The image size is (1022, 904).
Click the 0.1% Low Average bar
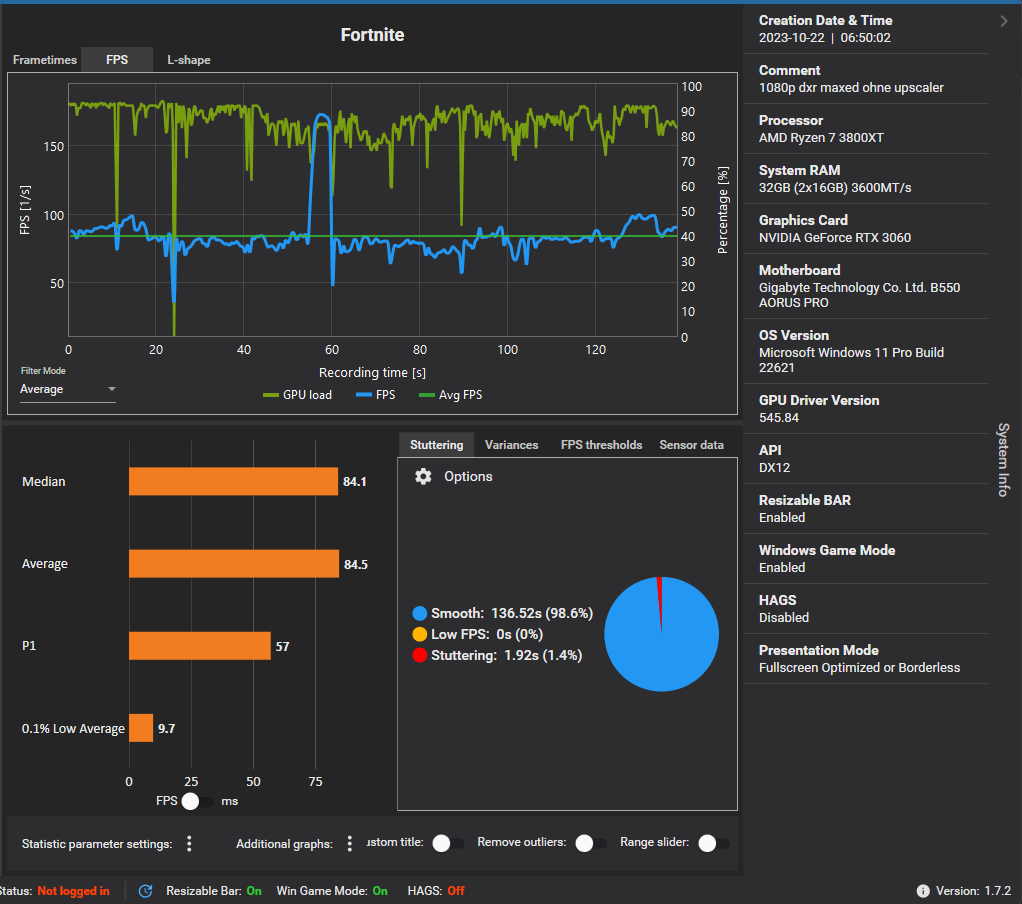(141, 728)
